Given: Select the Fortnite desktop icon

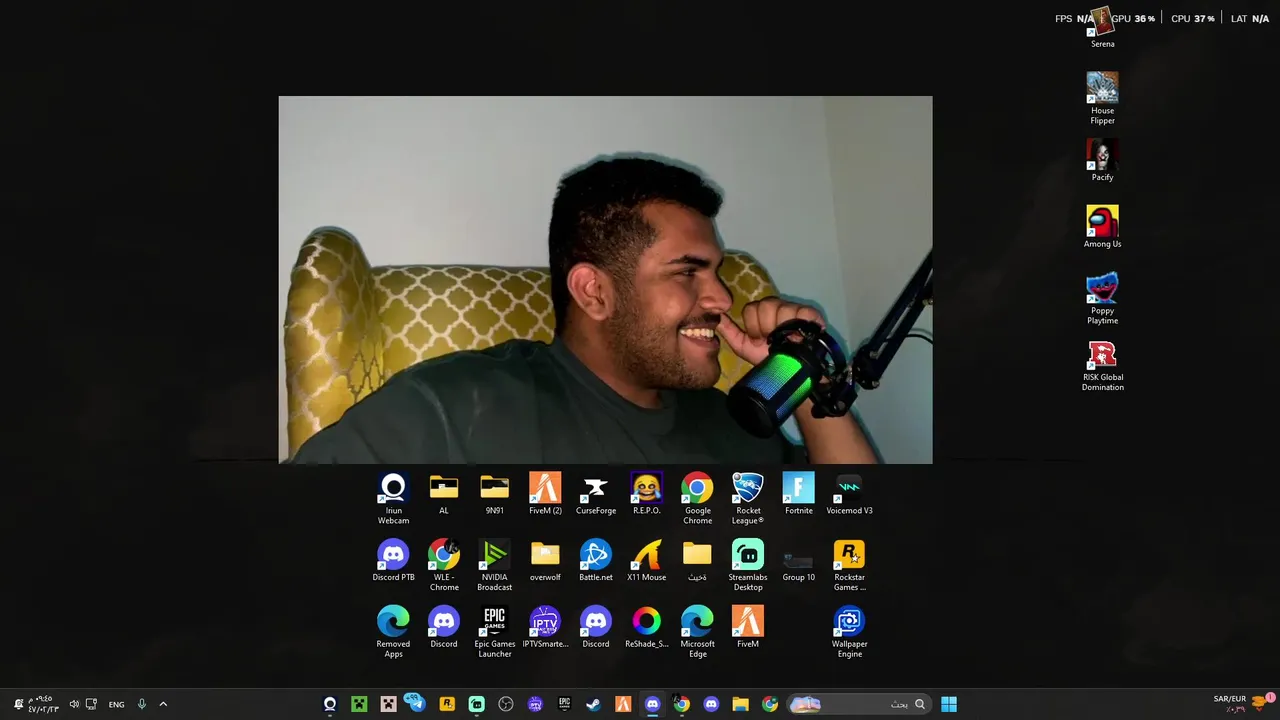Looking at the screenshot, I should click(x=798, y=494).
